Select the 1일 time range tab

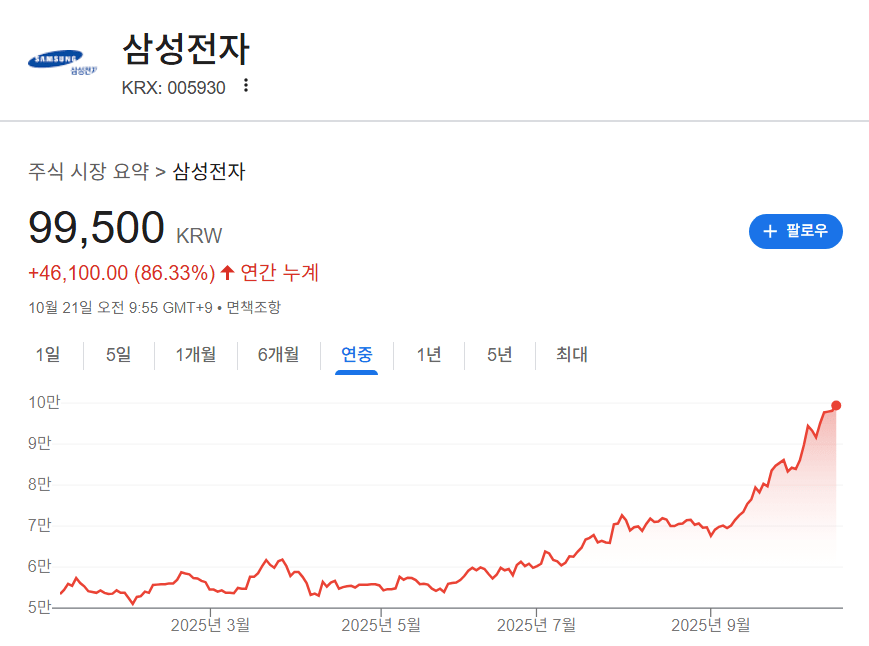click(48, 354)
